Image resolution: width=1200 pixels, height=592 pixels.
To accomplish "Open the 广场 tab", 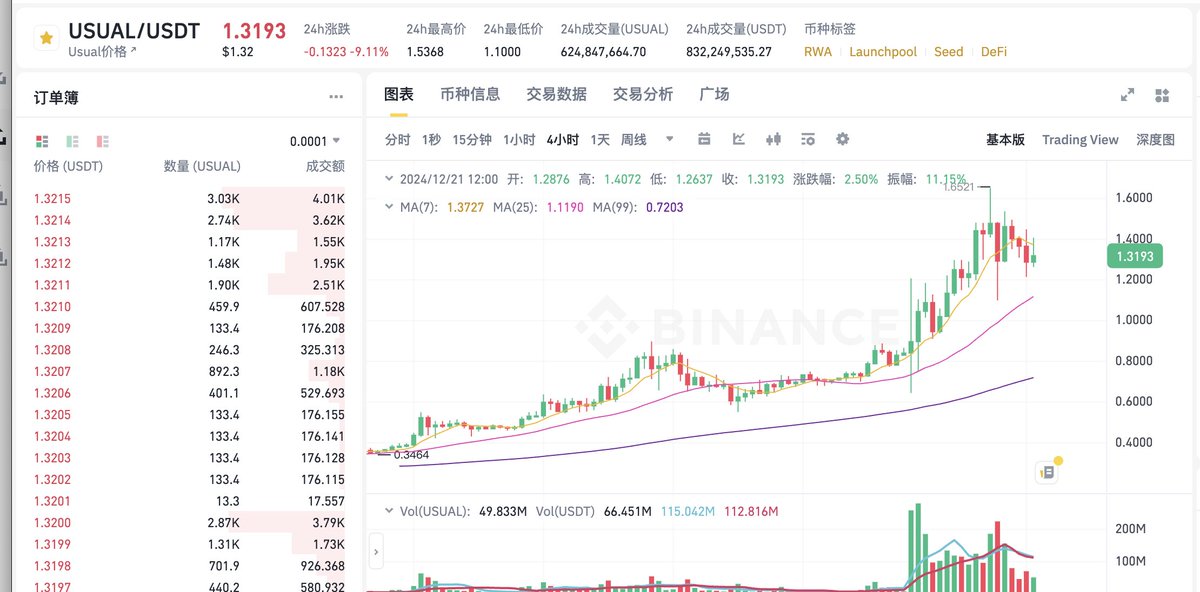I will [x=714, y=94].
